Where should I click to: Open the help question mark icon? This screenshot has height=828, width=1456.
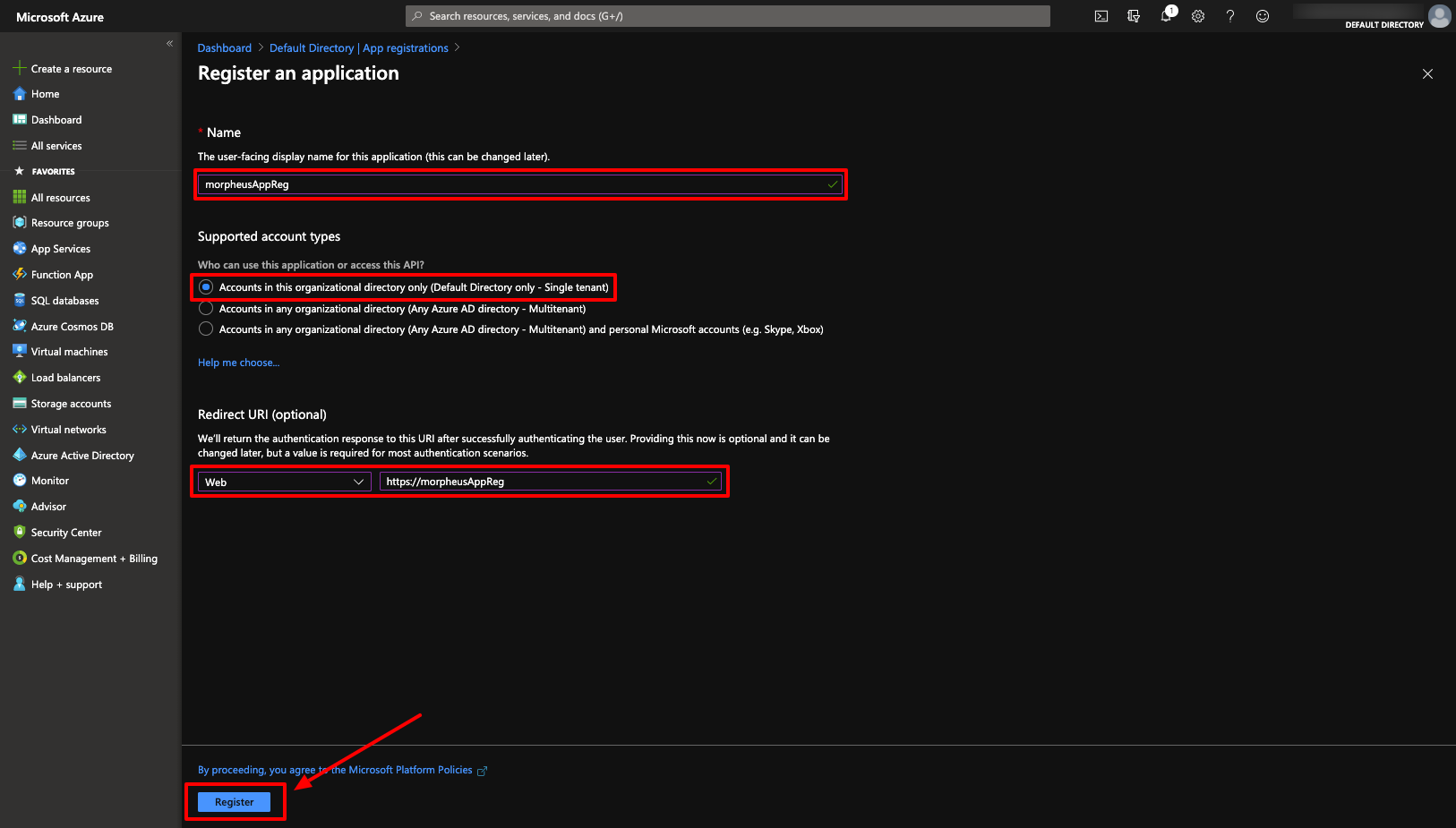point(1230,15)
